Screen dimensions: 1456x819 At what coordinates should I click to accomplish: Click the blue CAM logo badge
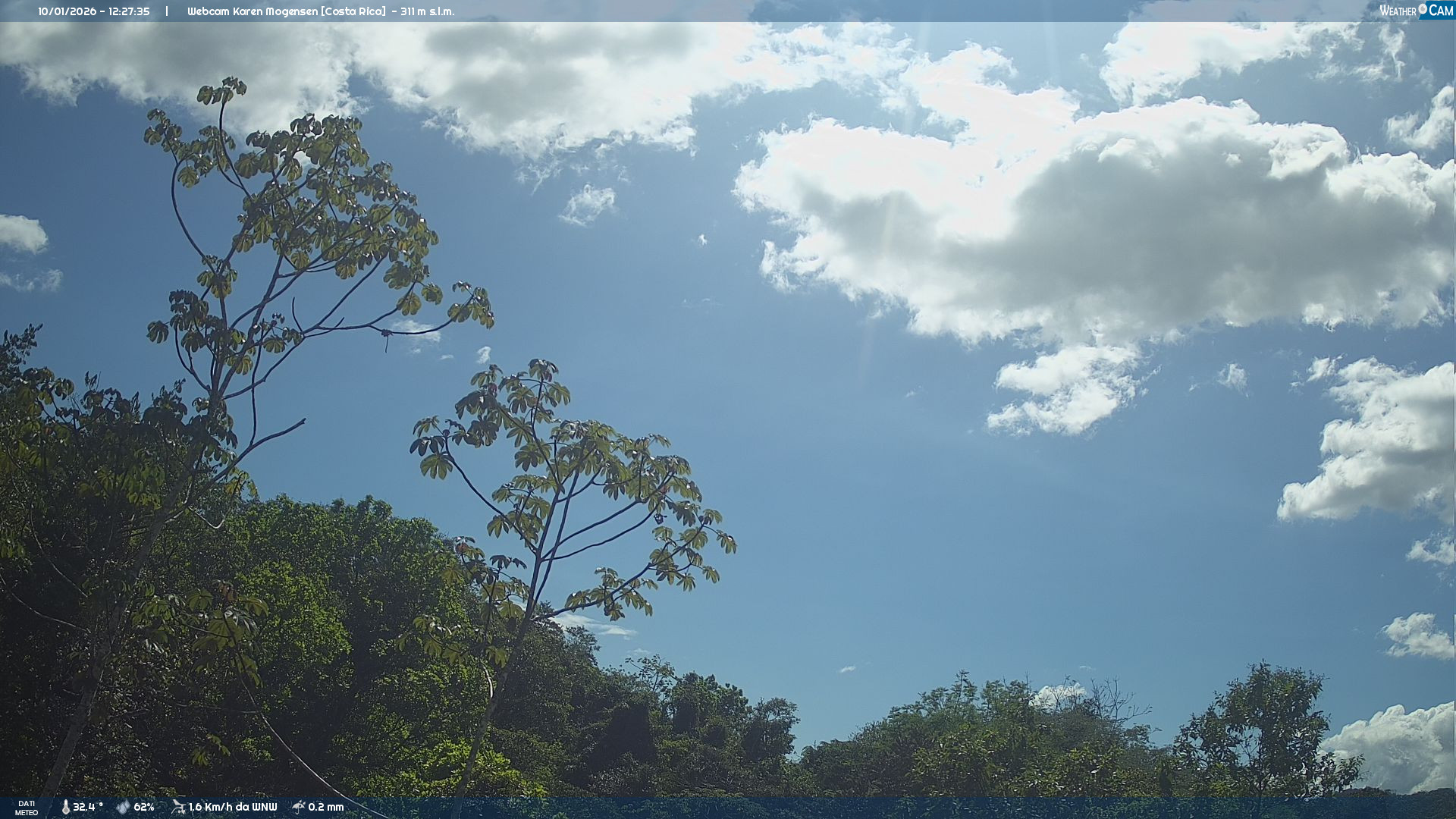(1439, 11)
